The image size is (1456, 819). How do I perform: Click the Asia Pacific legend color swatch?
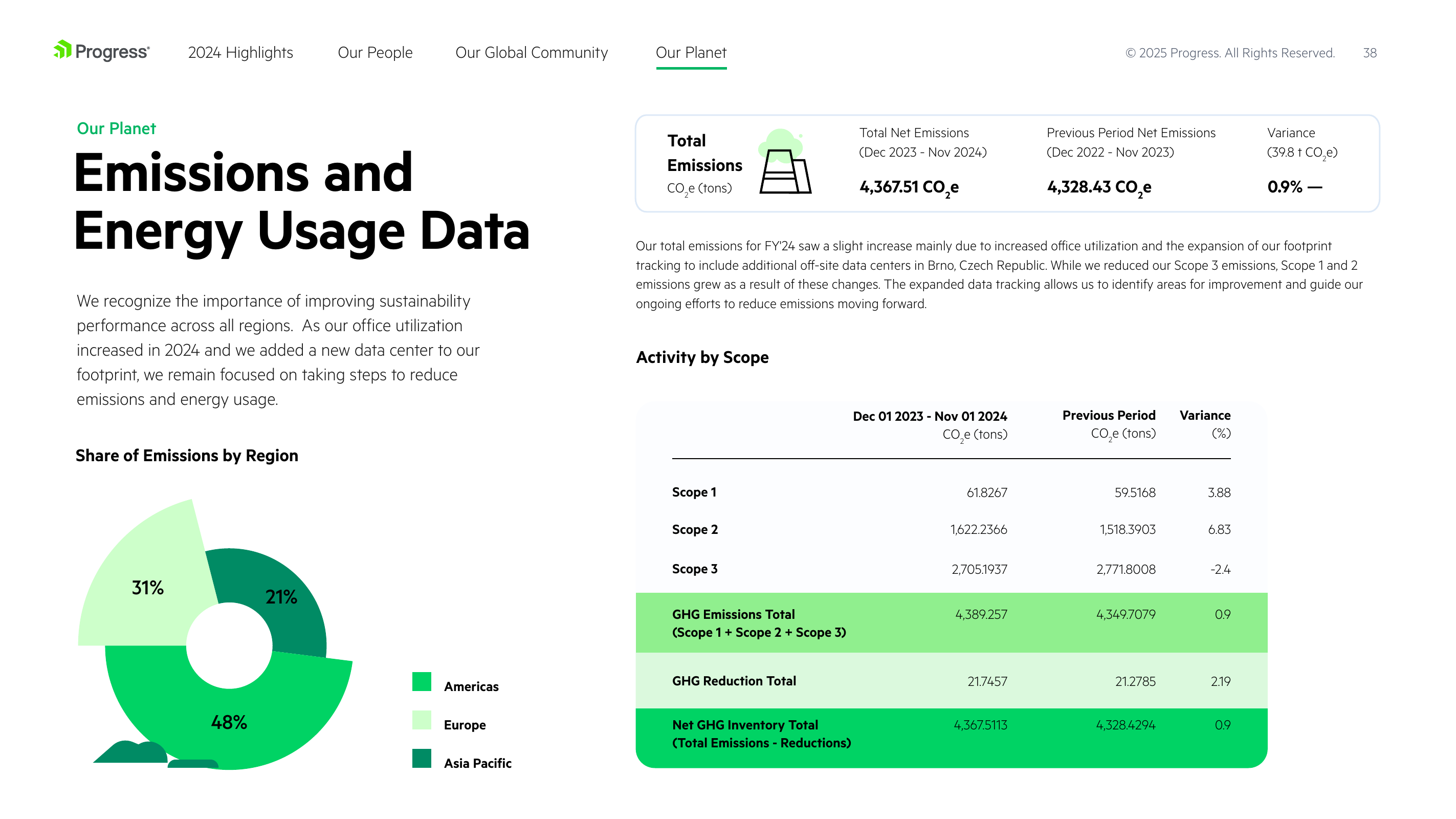pos(422,759)
